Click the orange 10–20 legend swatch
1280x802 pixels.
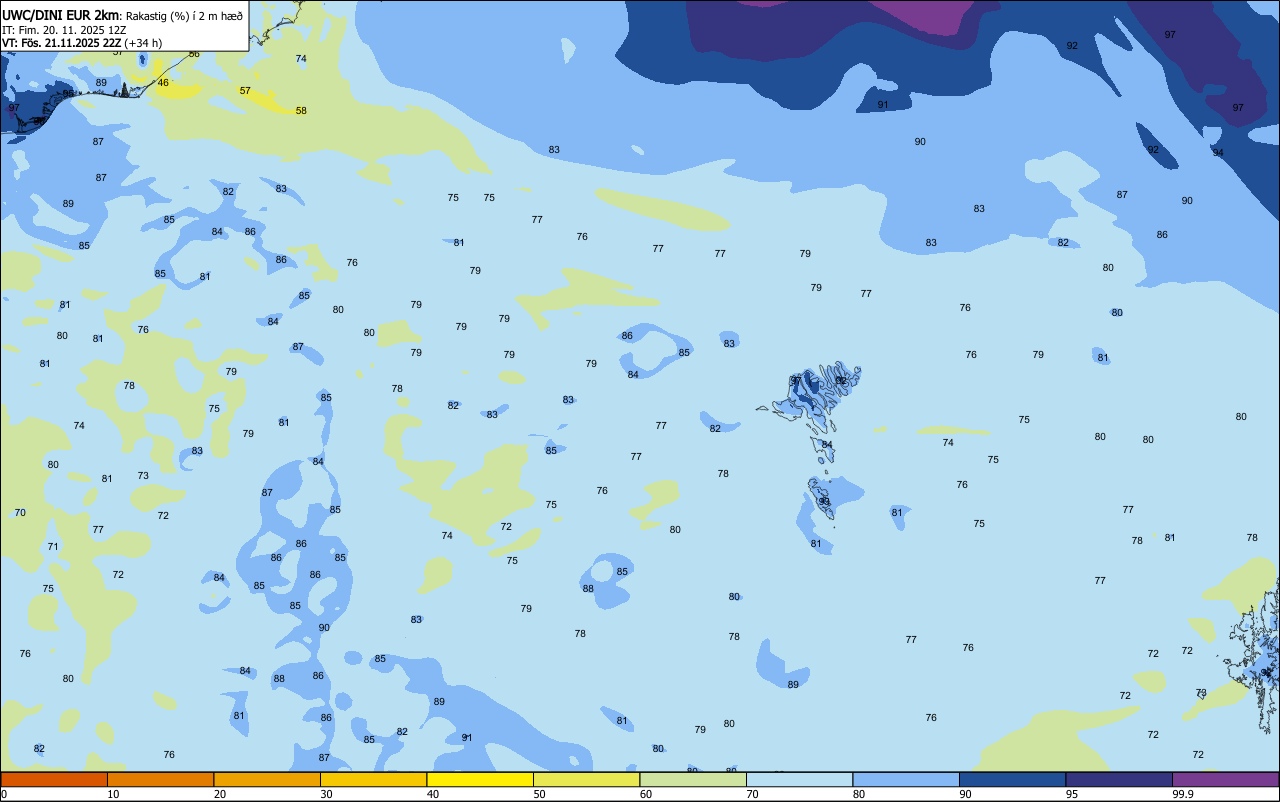click(160, 779)
